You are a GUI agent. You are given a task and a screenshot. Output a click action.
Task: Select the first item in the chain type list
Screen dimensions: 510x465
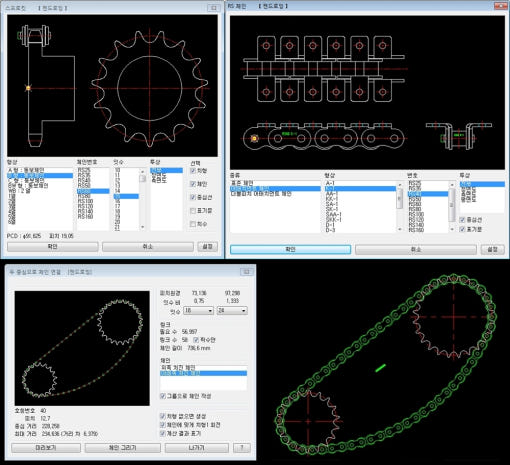click(242, 183)
